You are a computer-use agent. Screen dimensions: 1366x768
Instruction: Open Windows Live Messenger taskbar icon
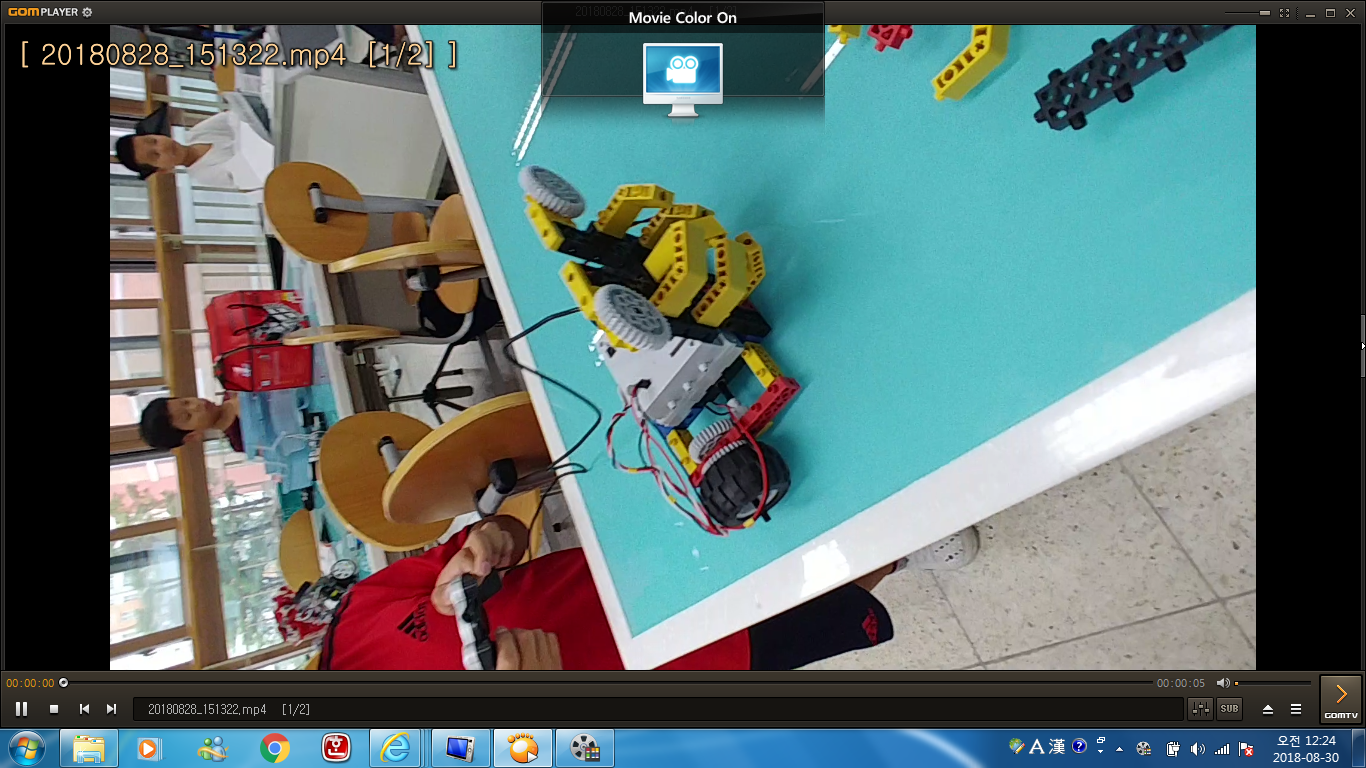click(x=212, y=748)
